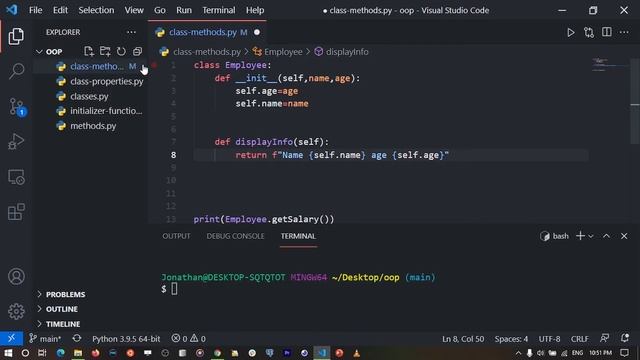The width and height of the screenshot is (640, 360).
Task: Open the Explorer view in activity bar
Action: pos(16,37)
